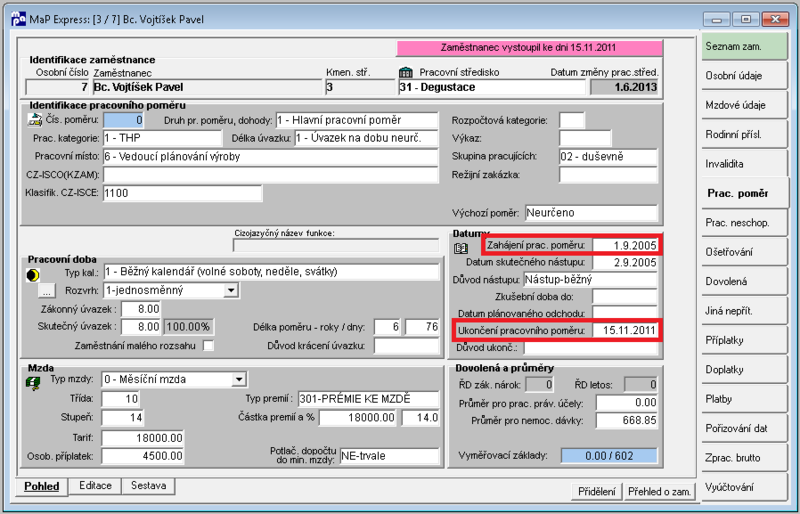The height and width of the screenshot is (514, 800).
Task: Open Mzdové údaje section
Action: (744, 105)
